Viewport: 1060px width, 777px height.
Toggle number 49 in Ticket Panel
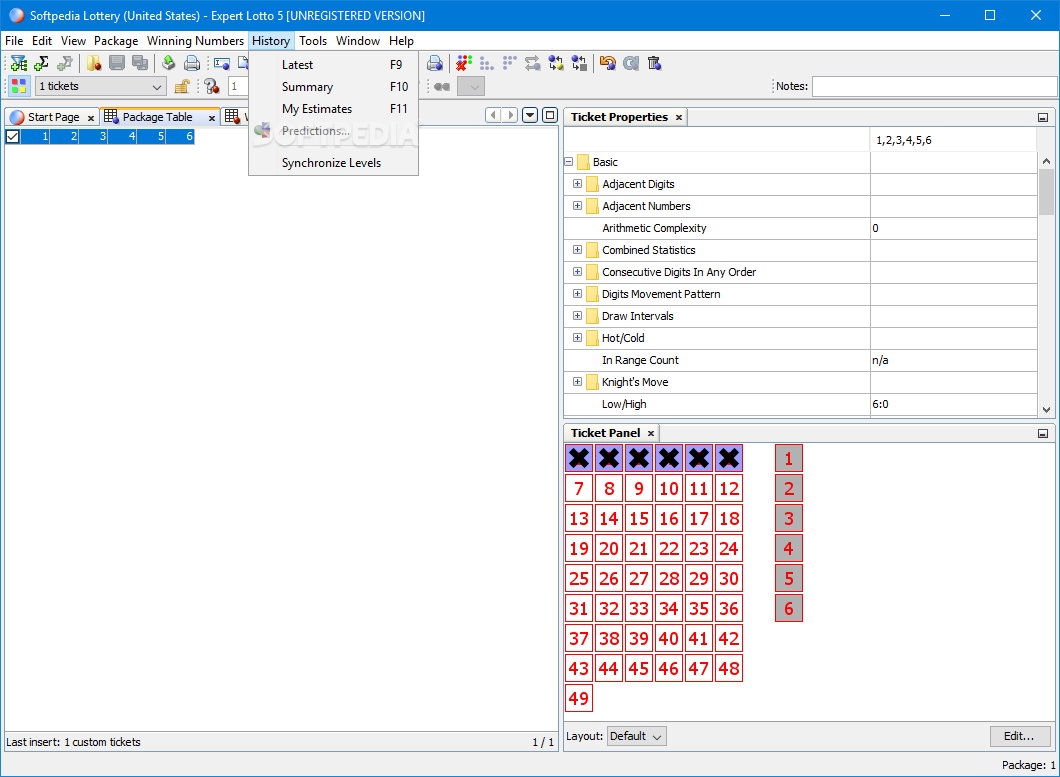[579, 699]
